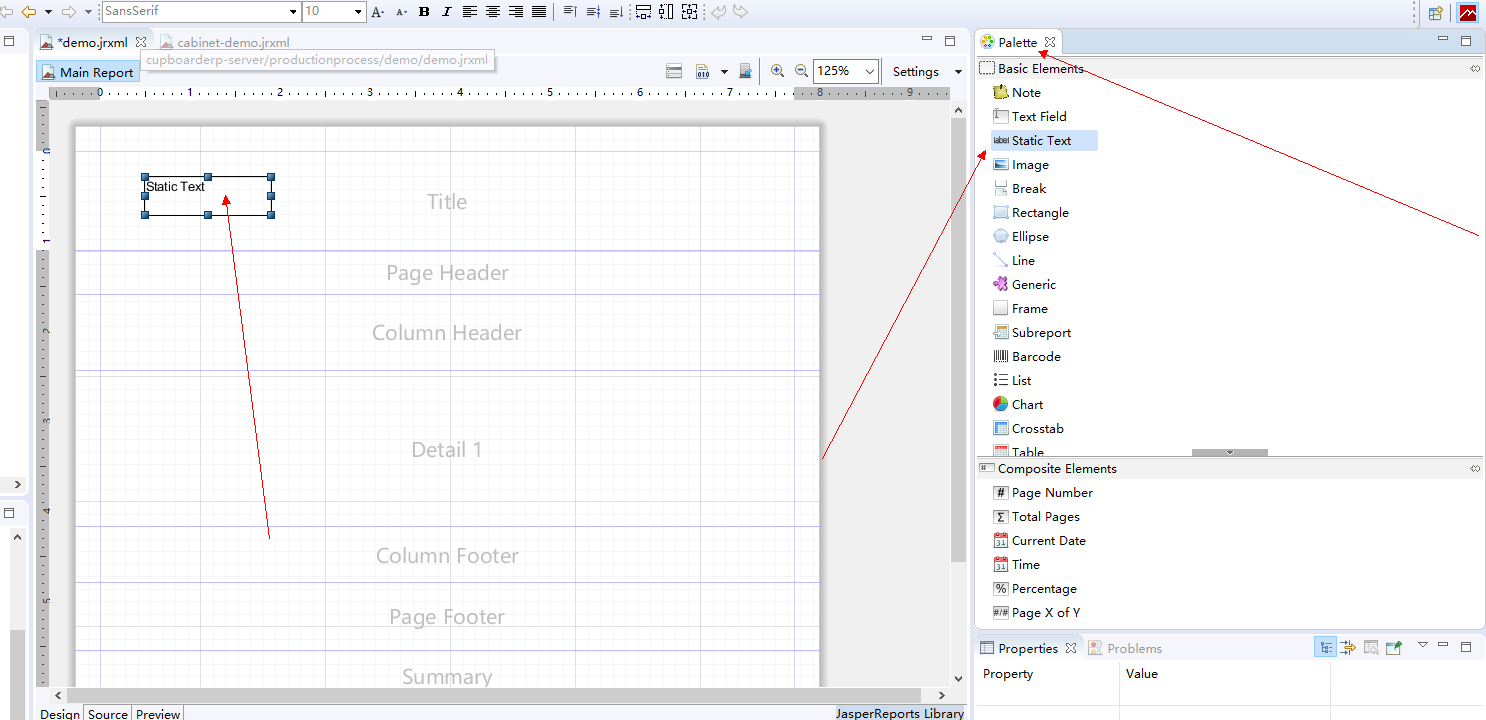Open the forward navigation history dropdown
Viewport: 1486px width, 720px height.
pyautogui.click(x=88, y=12)
